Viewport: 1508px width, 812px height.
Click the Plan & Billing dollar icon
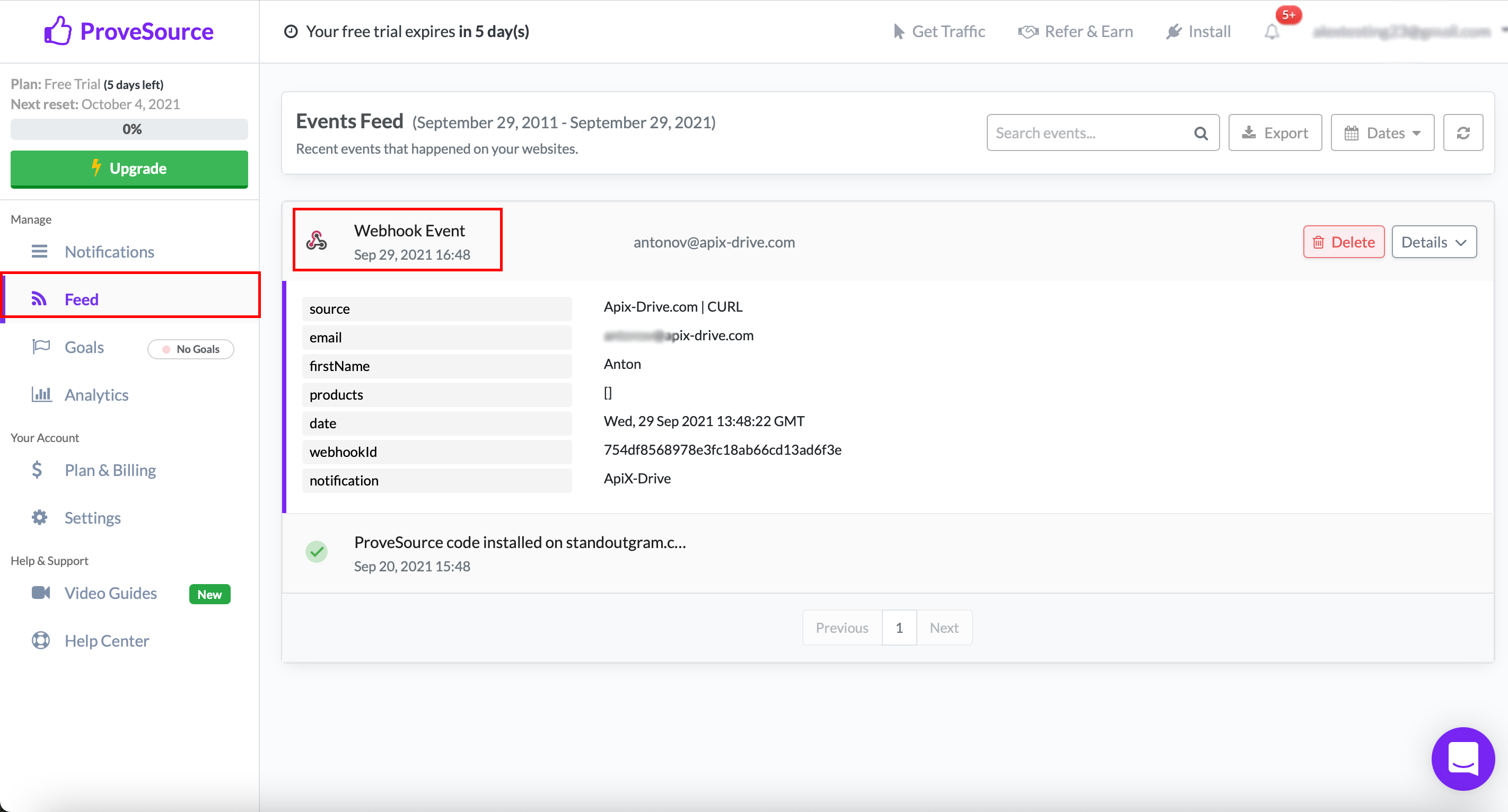37,470
